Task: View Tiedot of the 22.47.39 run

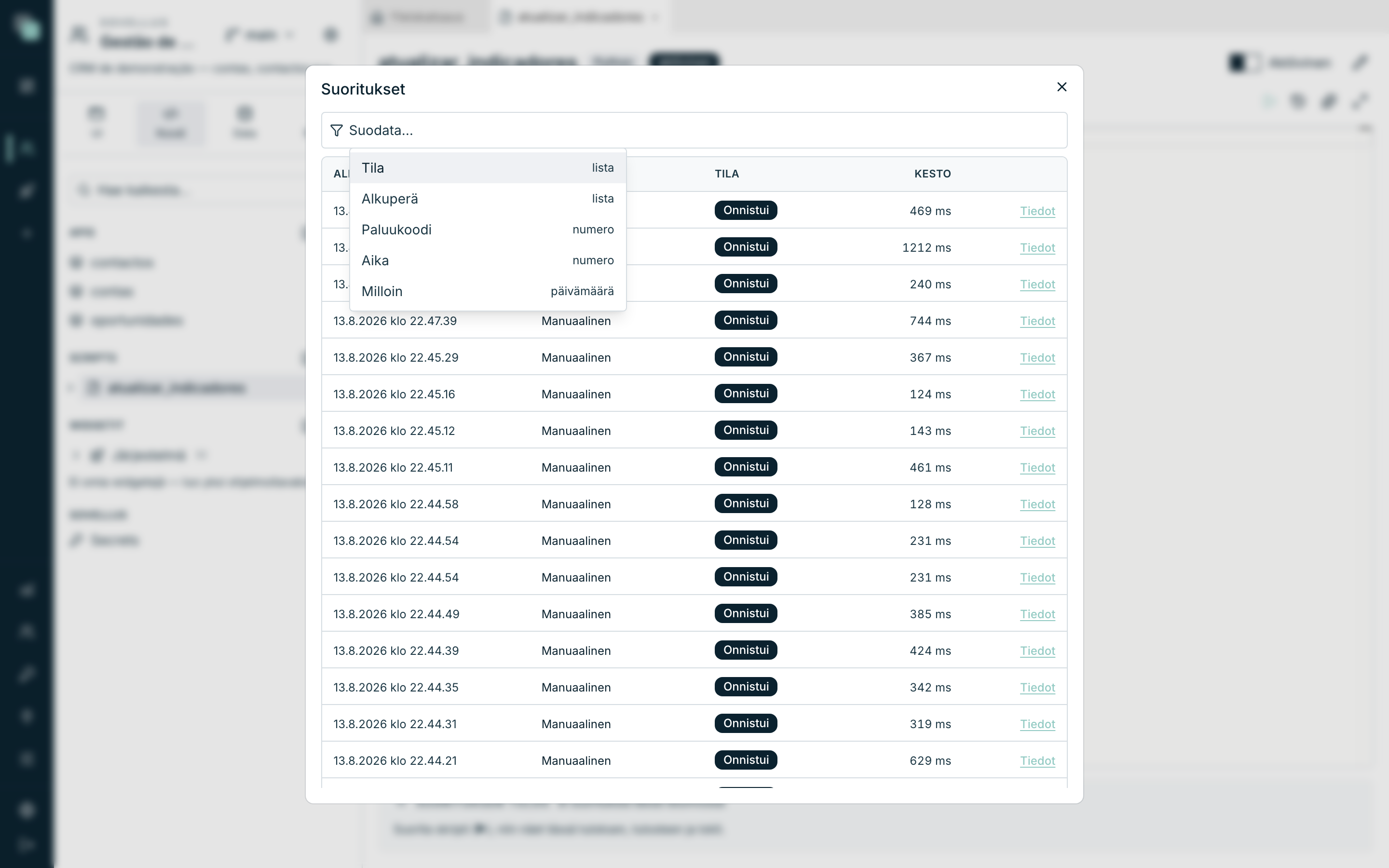Action: pos(1037,322)
